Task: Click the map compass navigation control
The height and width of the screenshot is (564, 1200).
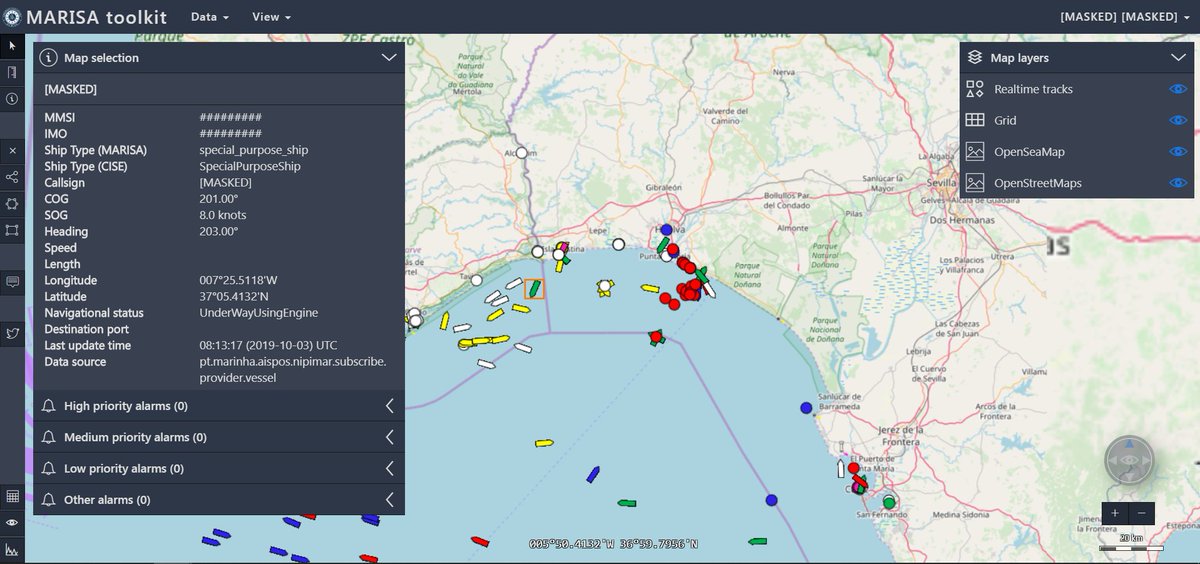Action: tap(1129, 460)
